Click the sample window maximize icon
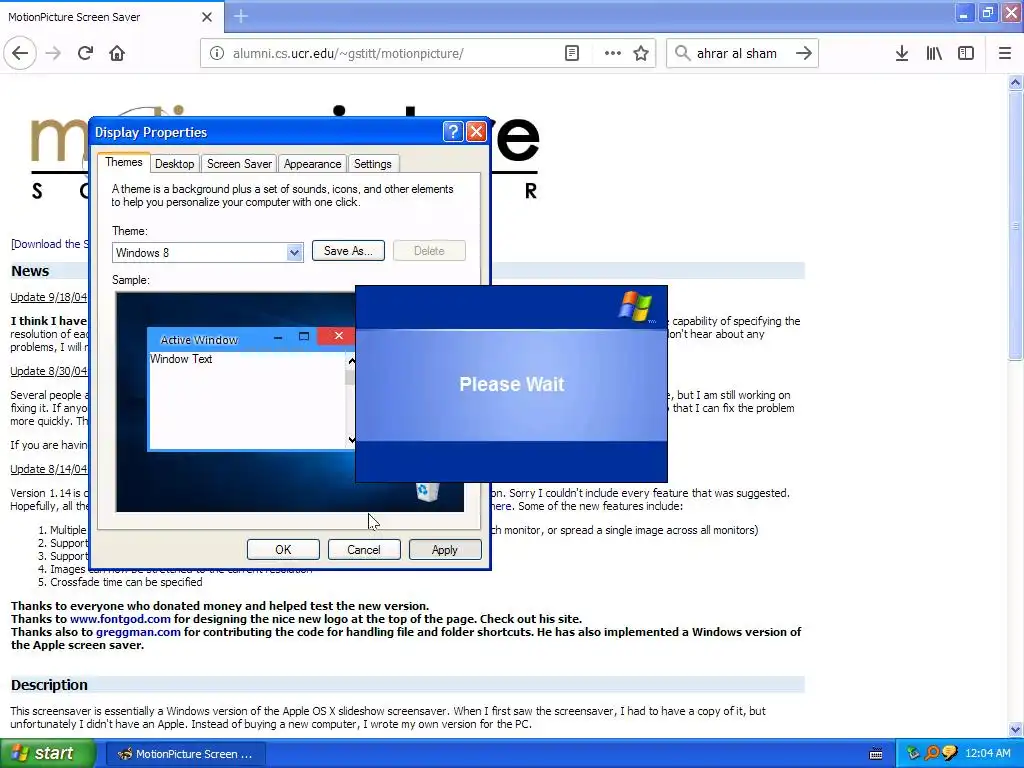Viewport: 1024px width, 768px height. (304, 336)
